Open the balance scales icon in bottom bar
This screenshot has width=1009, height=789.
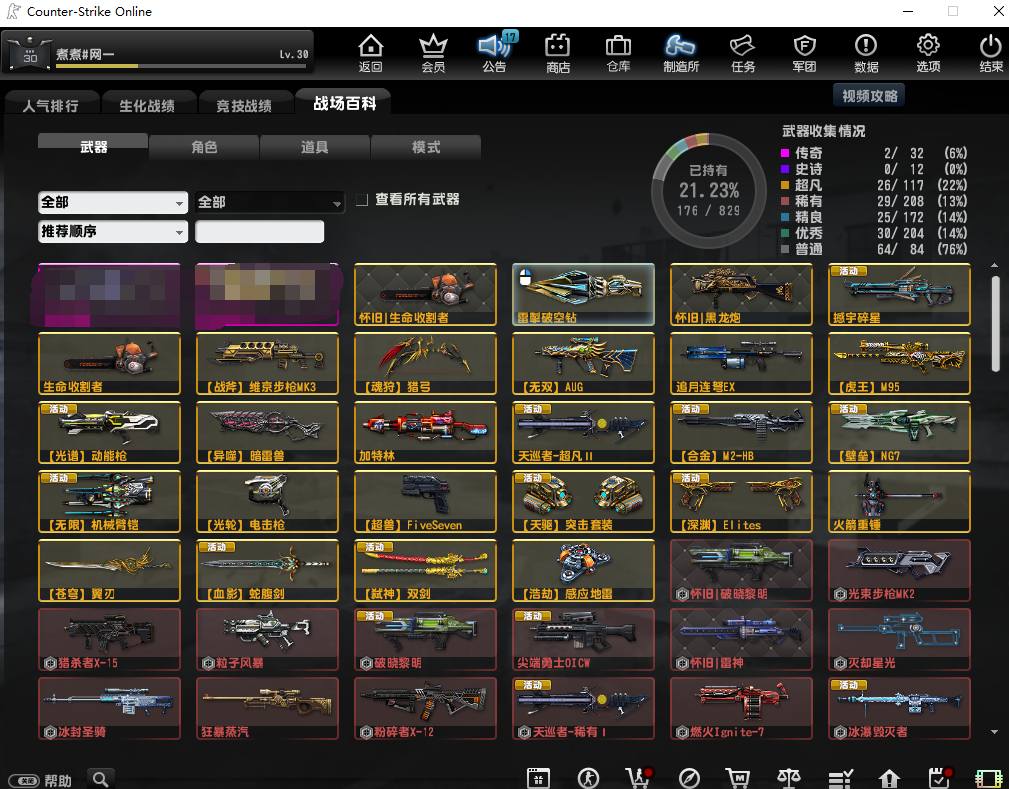pos(789,778)
